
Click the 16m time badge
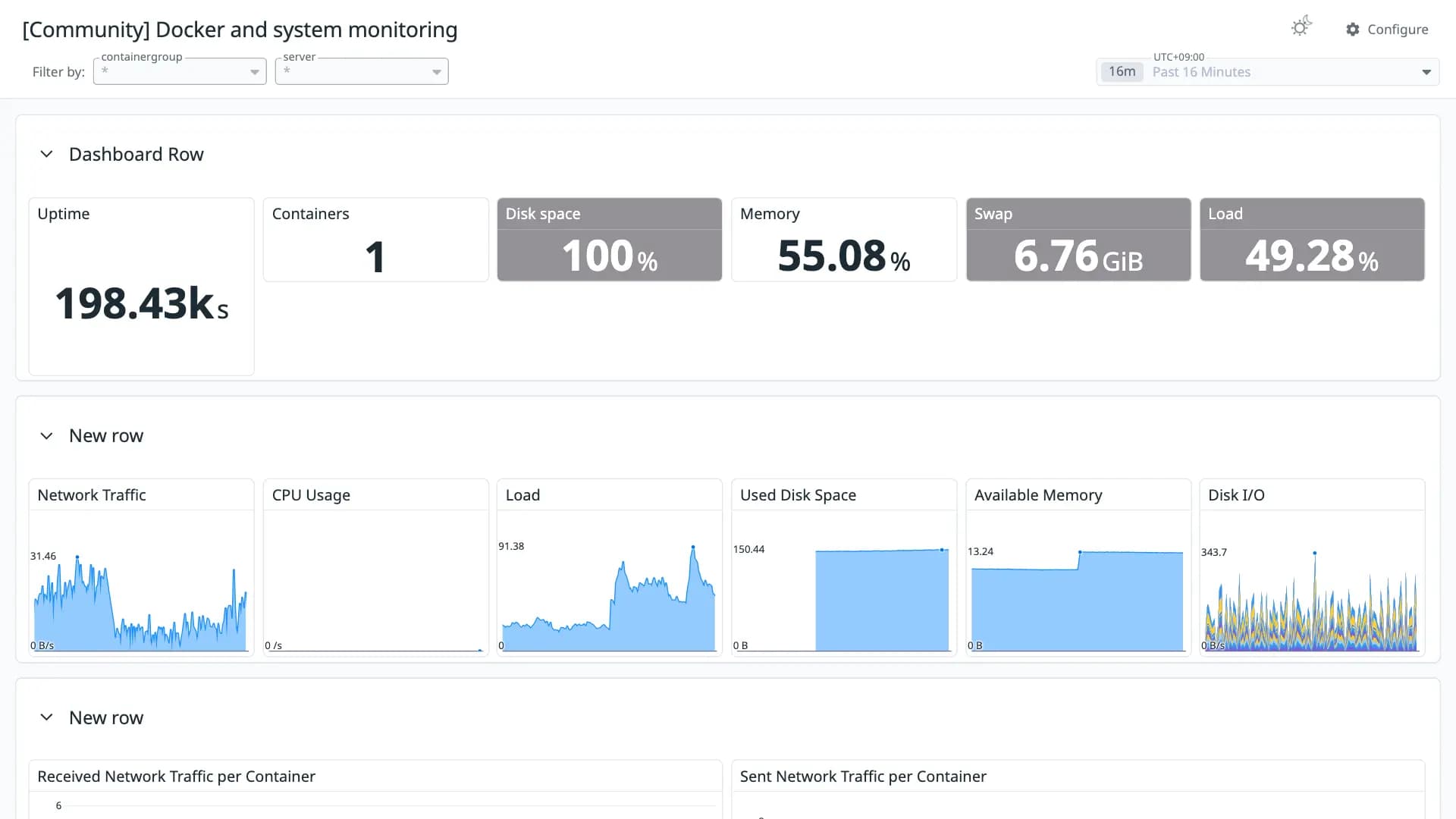(x=1122, y=71)
